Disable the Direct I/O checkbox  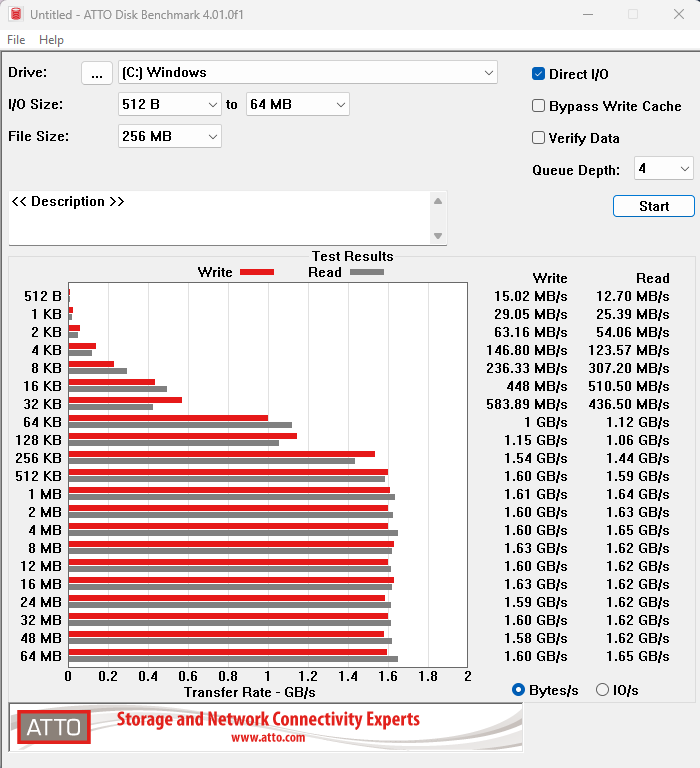point(538,74)
